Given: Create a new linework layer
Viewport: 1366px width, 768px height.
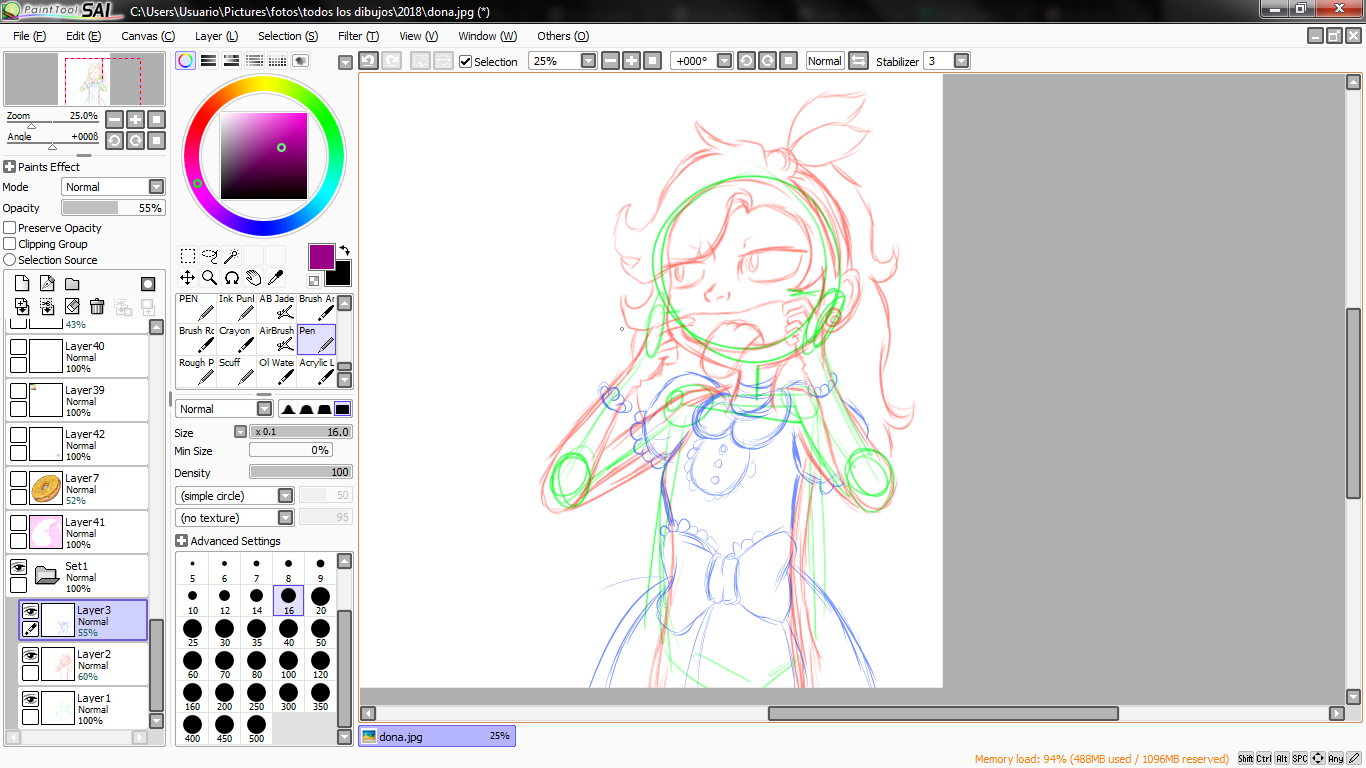Looking at the screenshot, I should click(47, 284).
